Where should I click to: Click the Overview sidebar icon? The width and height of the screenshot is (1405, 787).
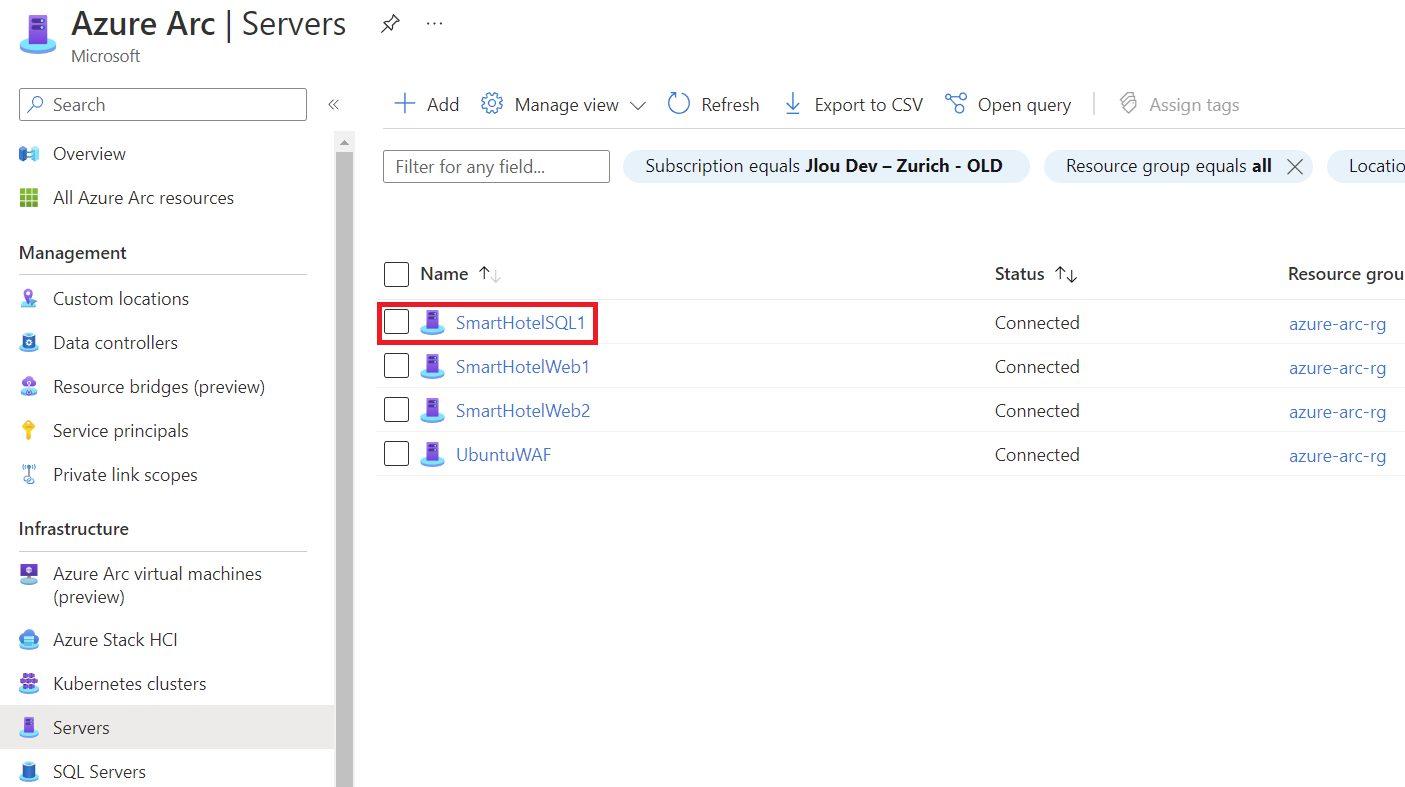29,154
